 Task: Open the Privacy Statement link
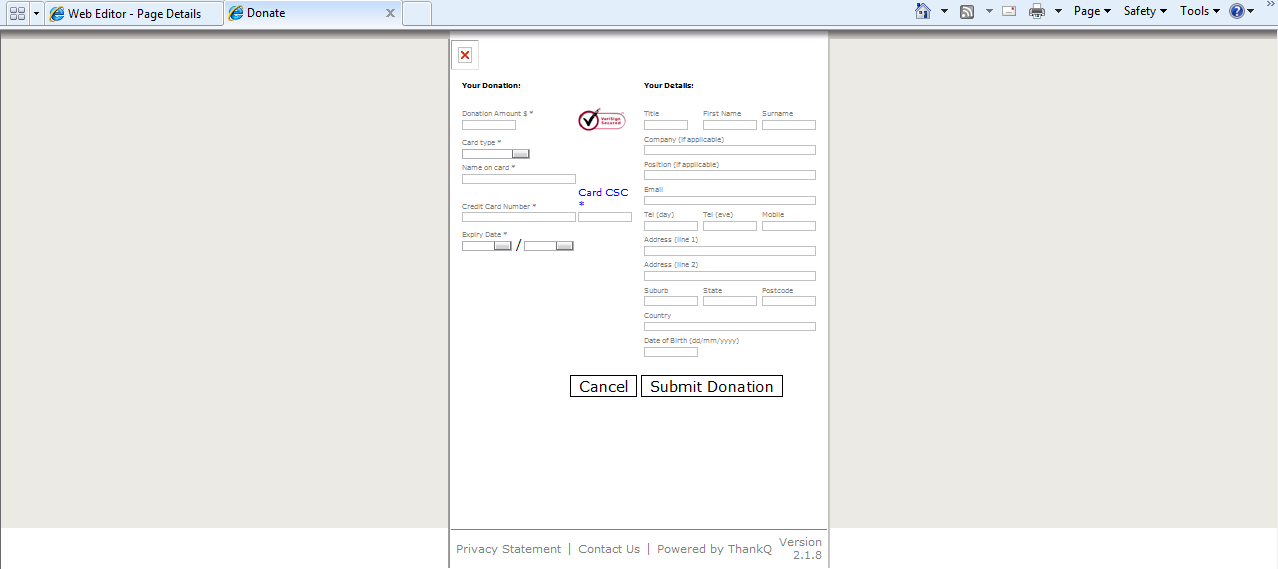pos(508,549)
